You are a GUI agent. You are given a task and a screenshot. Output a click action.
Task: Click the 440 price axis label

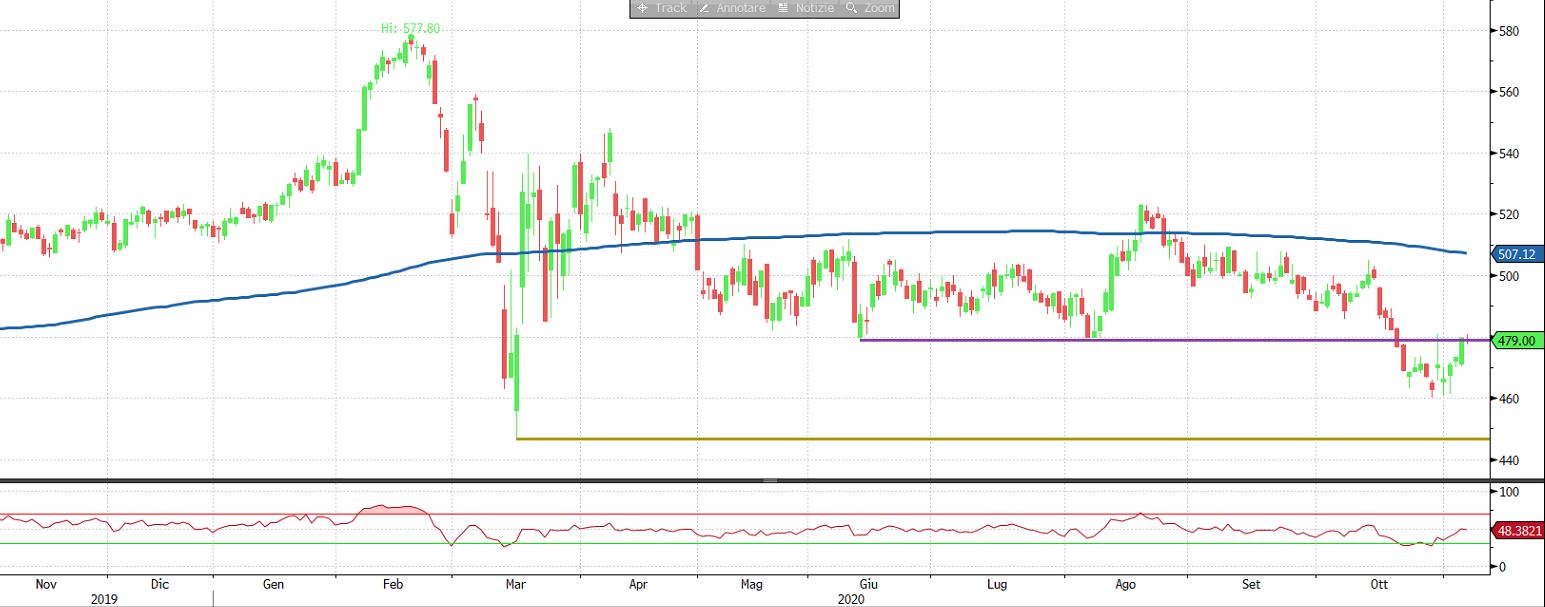pyautogui.click(x=1508, y=460)
